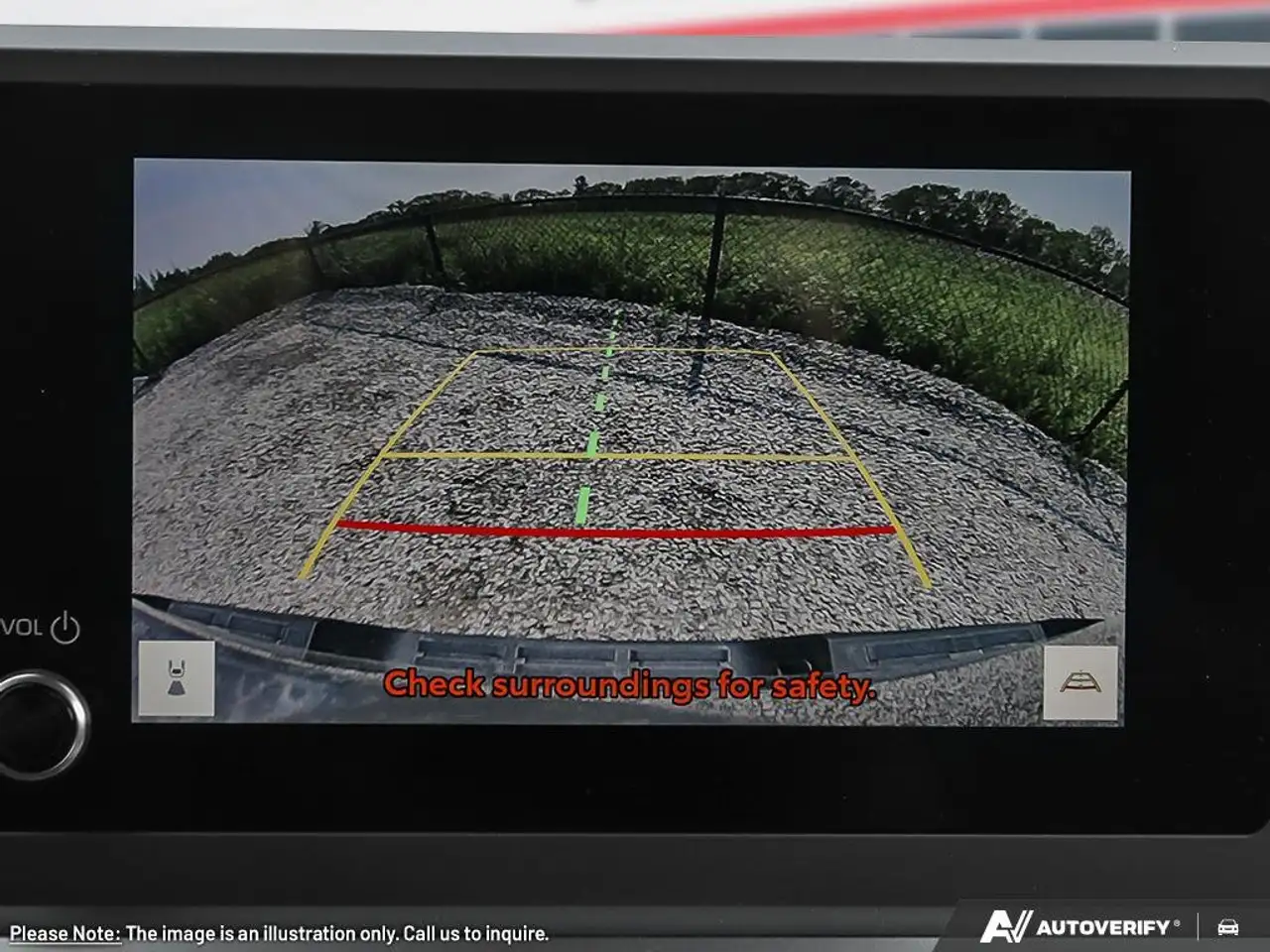Viewport: 1270px width, 952px height.
Task: Tap the camera view switch icon
Action: tap(177, 678)
